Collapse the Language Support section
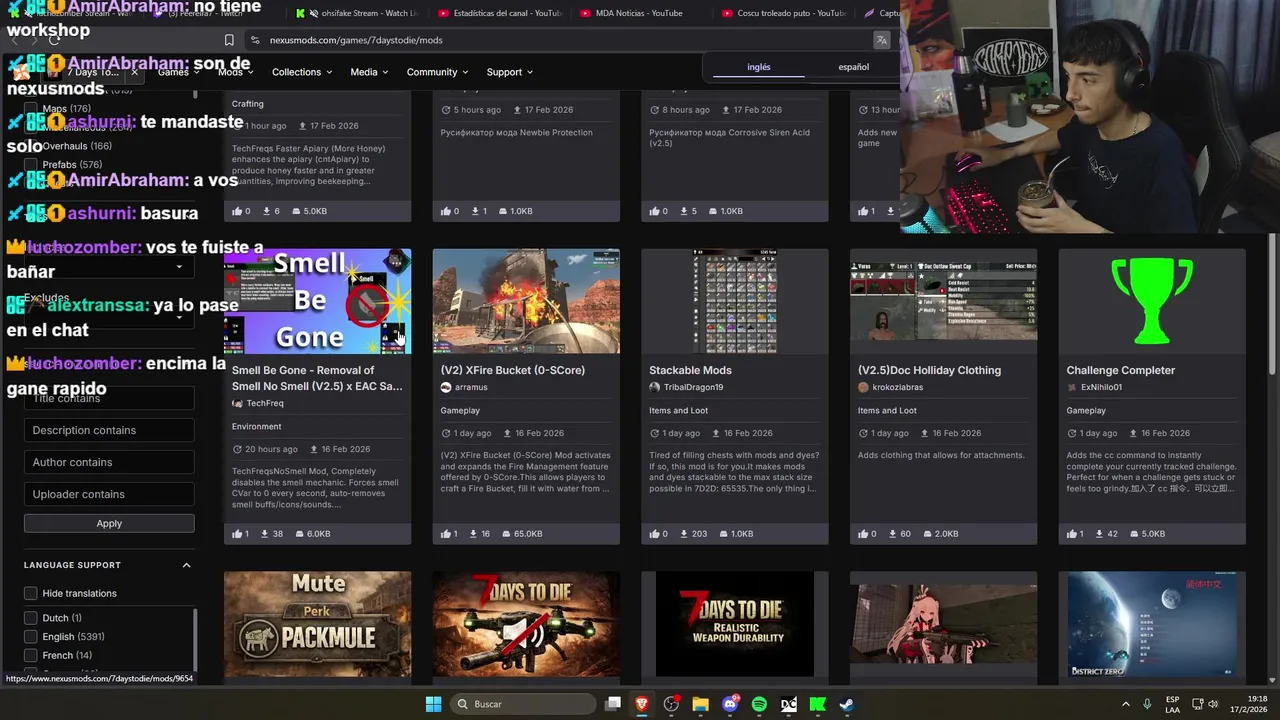Viewport: 1280px width, 720px height. point(186,565)
